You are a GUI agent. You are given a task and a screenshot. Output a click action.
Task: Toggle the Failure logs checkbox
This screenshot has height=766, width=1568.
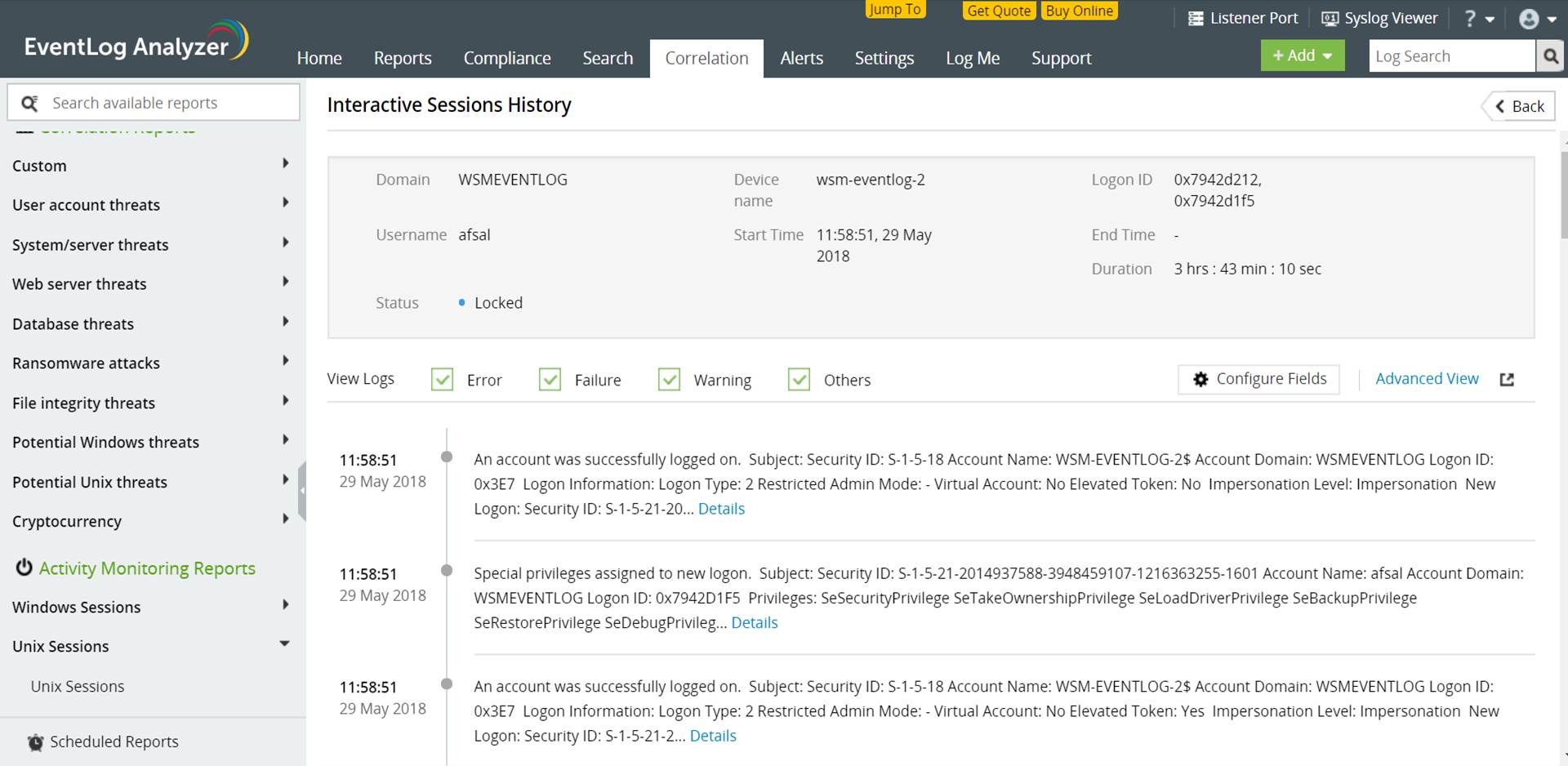click(x=550, y=380)
